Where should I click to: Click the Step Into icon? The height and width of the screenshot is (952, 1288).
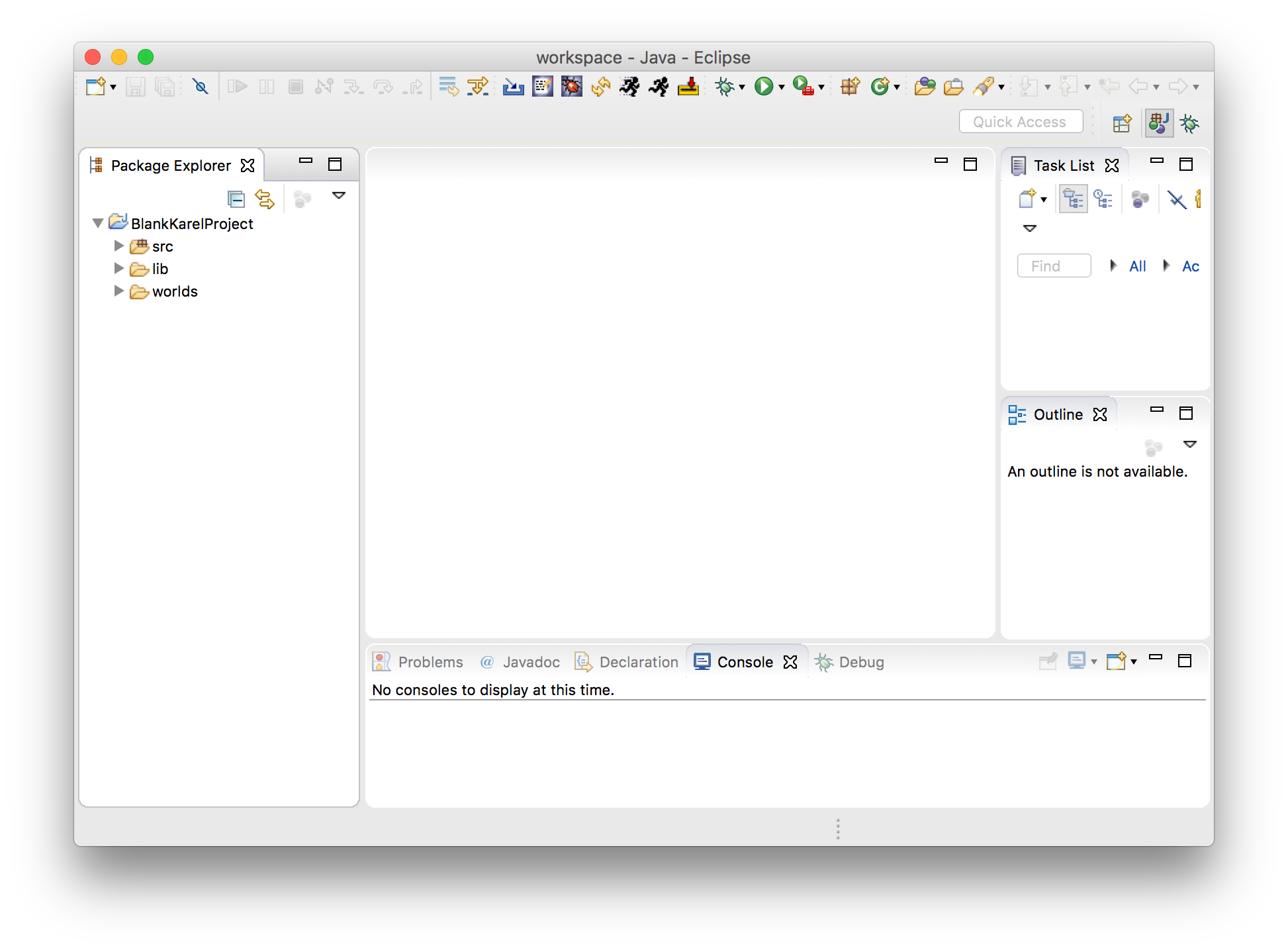pos(353,87)
